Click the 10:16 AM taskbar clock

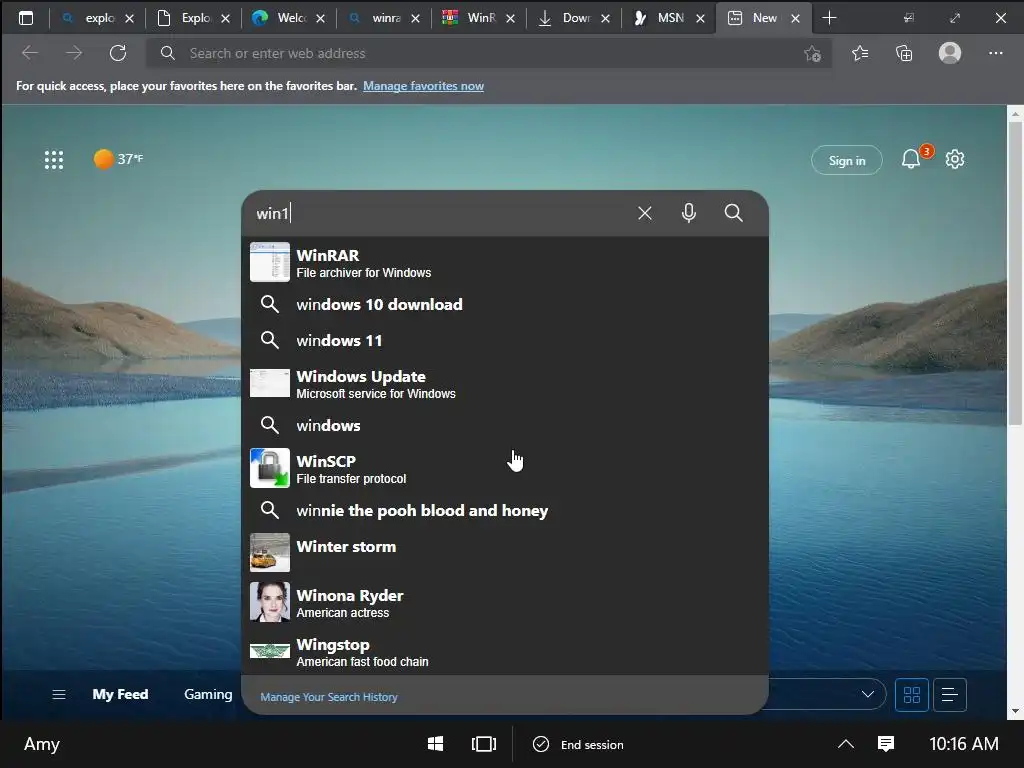click(963, 744)
